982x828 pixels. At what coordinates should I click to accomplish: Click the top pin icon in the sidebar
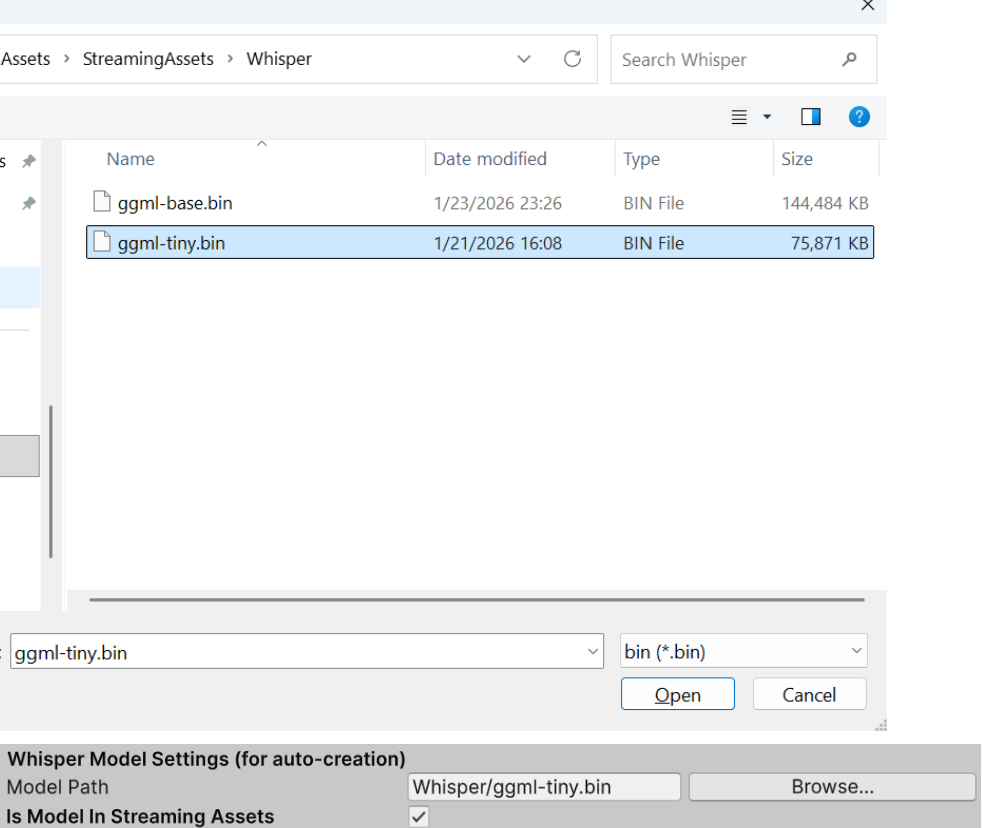pyautogui.click(x=27, y=161)
